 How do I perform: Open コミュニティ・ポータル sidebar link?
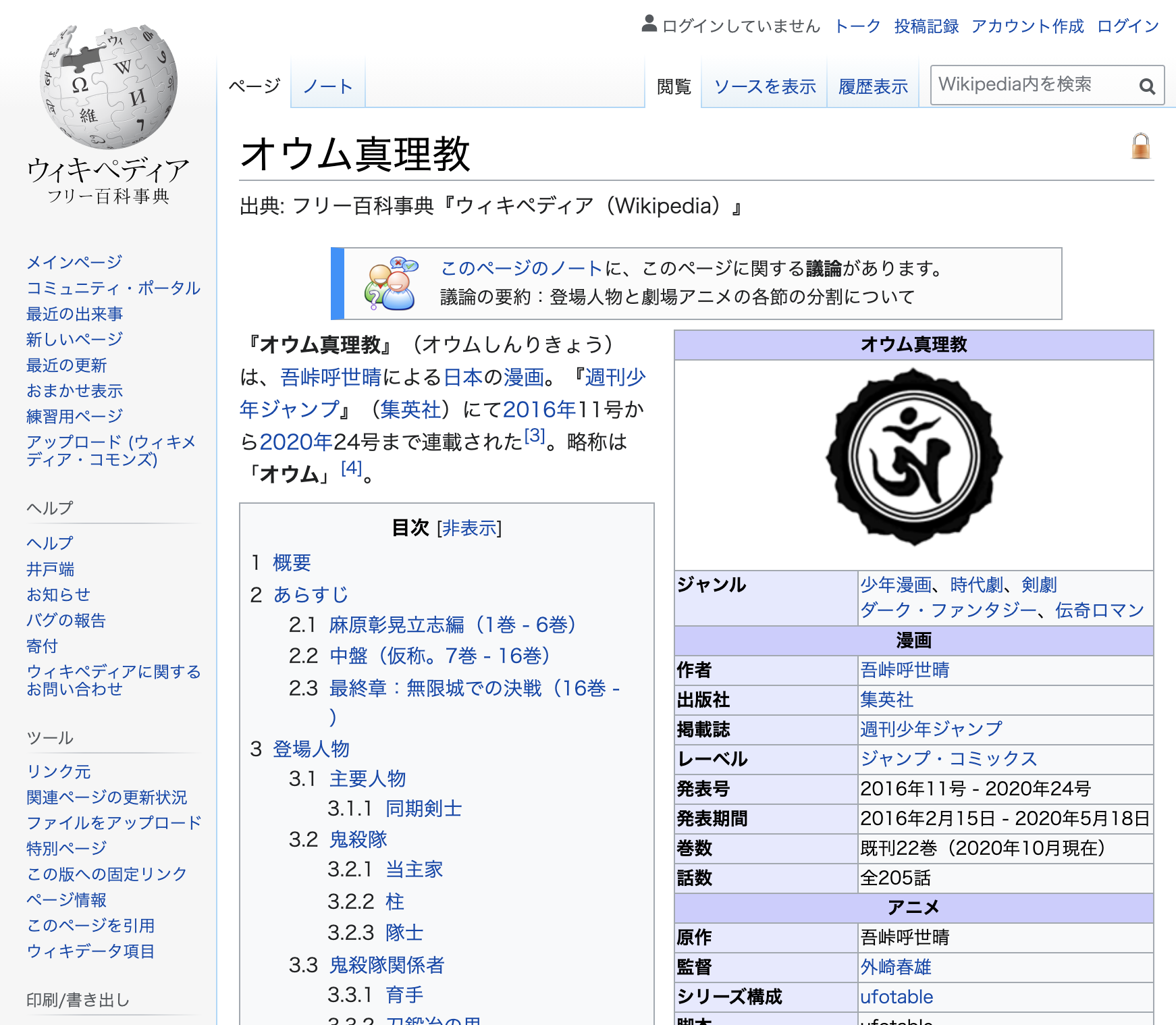tap(113, 288)
